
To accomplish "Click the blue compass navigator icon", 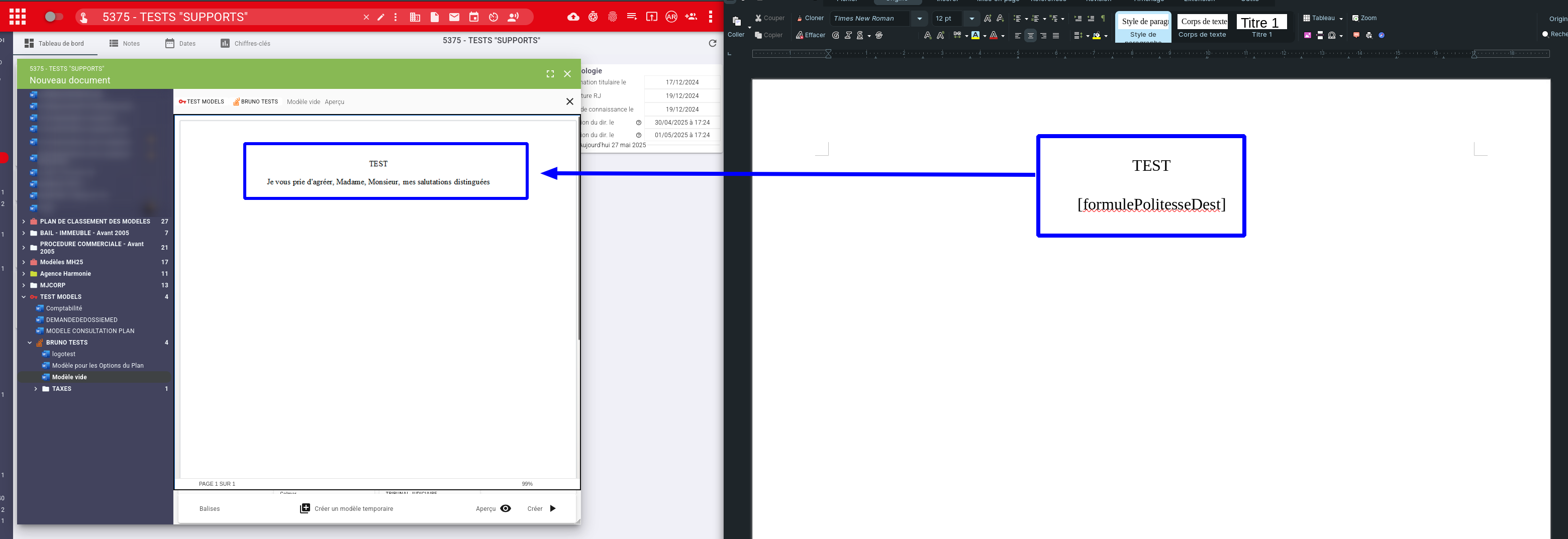I will tap(1382, 35).
